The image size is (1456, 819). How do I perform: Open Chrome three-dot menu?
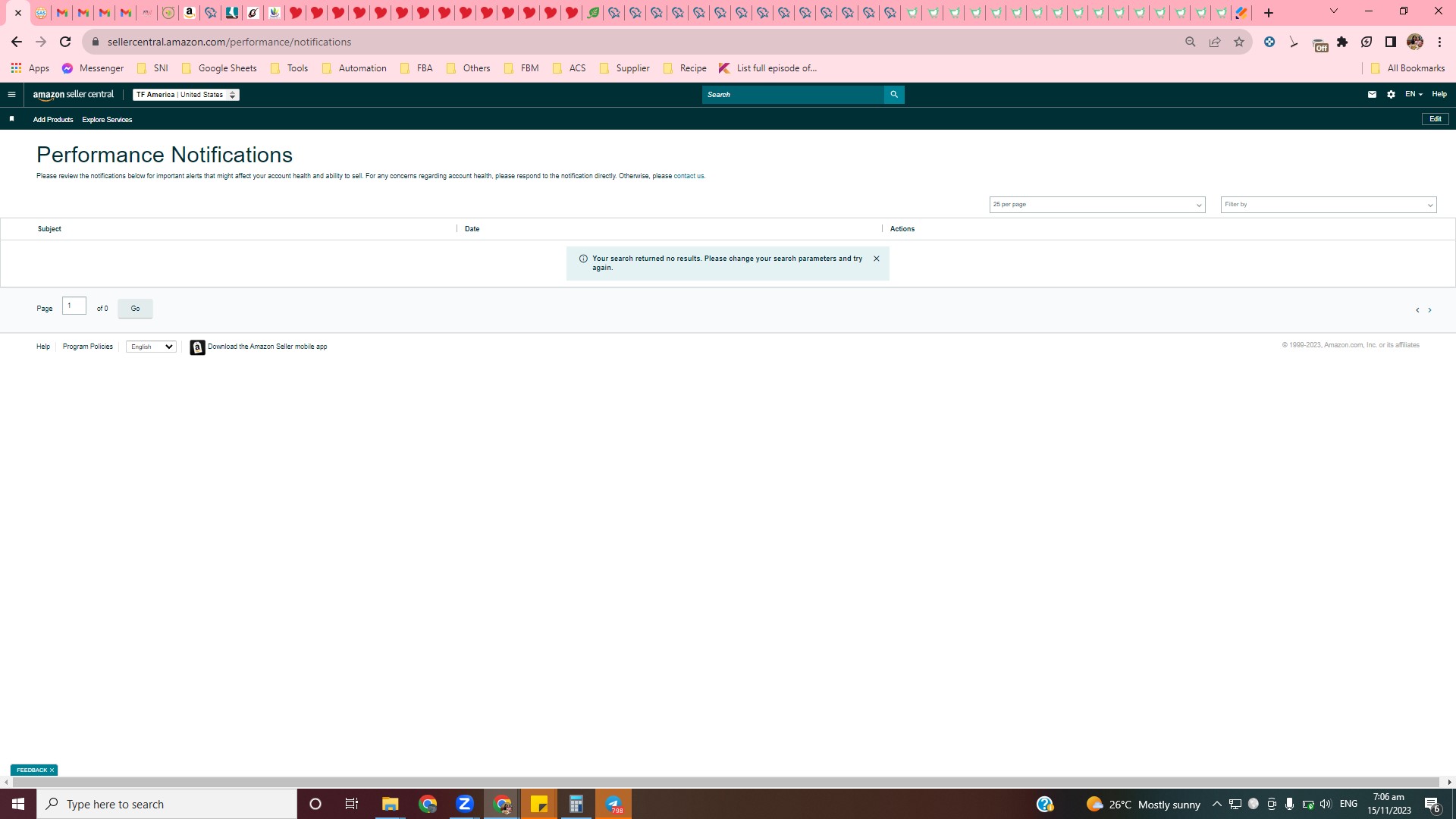point(1439,42)
